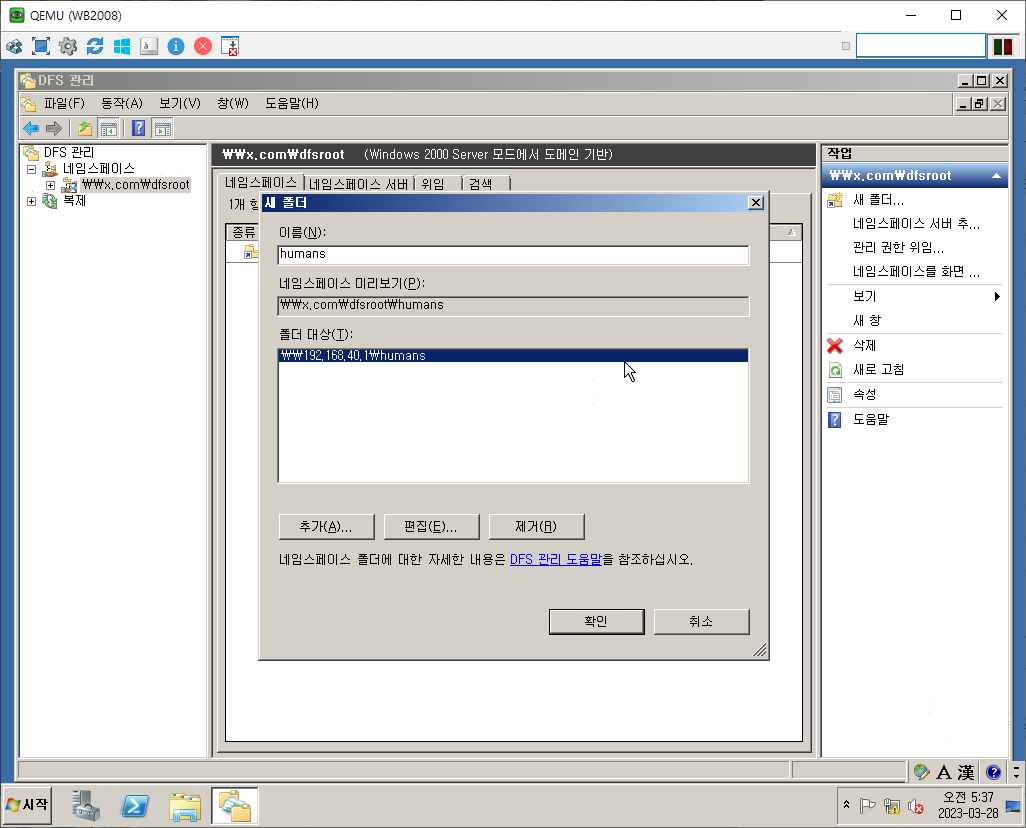This screenshot has width=1026, height=828.
Task: Click 새 폴더... action
Action: (878, 200)
